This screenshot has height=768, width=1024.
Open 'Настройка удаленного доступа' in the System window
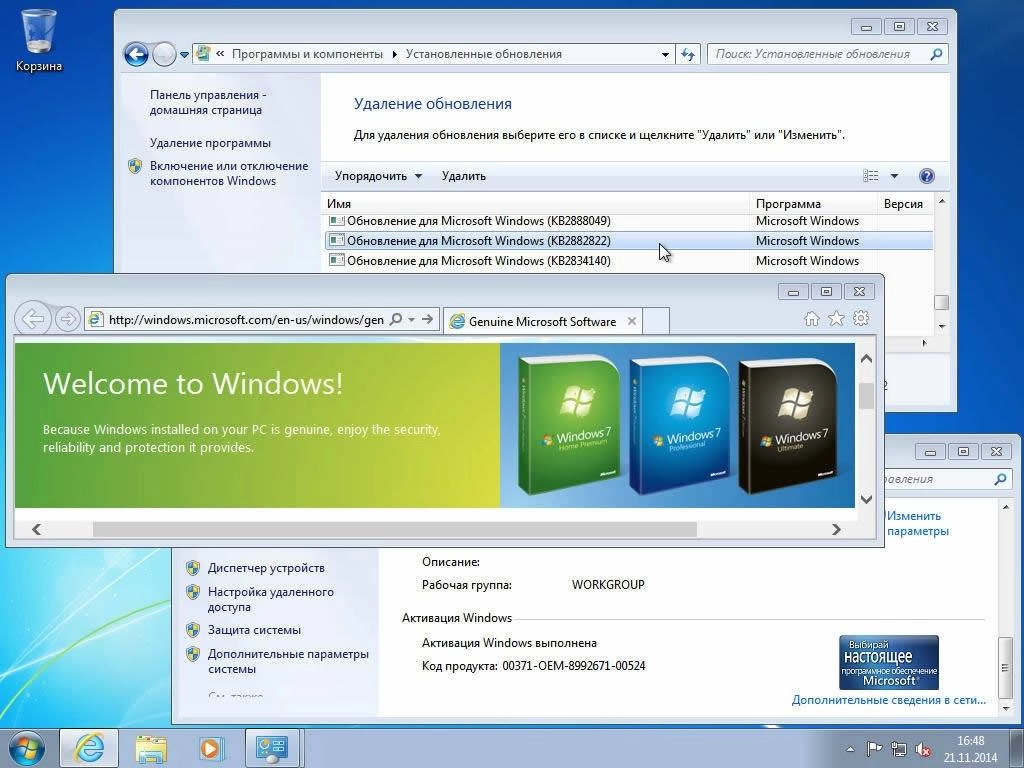tap(270, 600)
